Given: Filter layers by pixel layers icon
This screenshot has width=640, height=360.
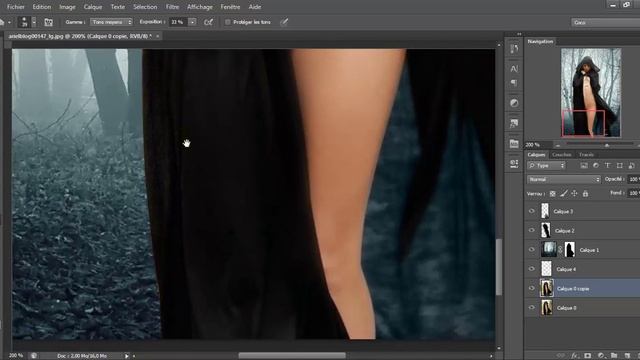Looking at the screenshot, I should point(584,166).
